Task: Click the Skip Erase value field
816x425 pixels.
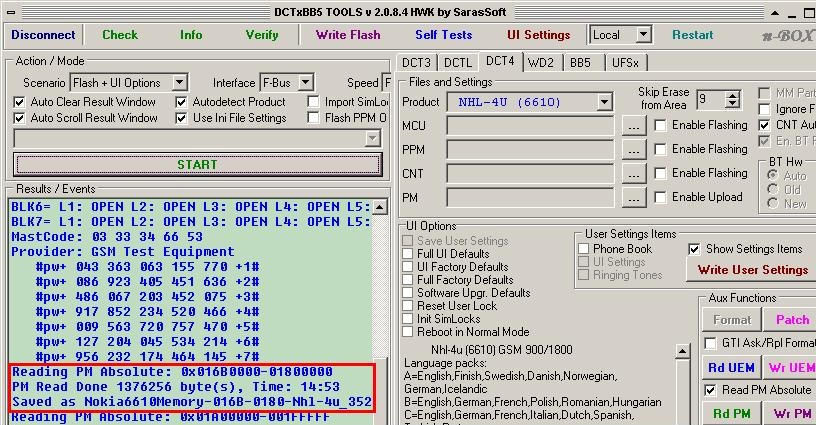Action: [x=711, y=99]
